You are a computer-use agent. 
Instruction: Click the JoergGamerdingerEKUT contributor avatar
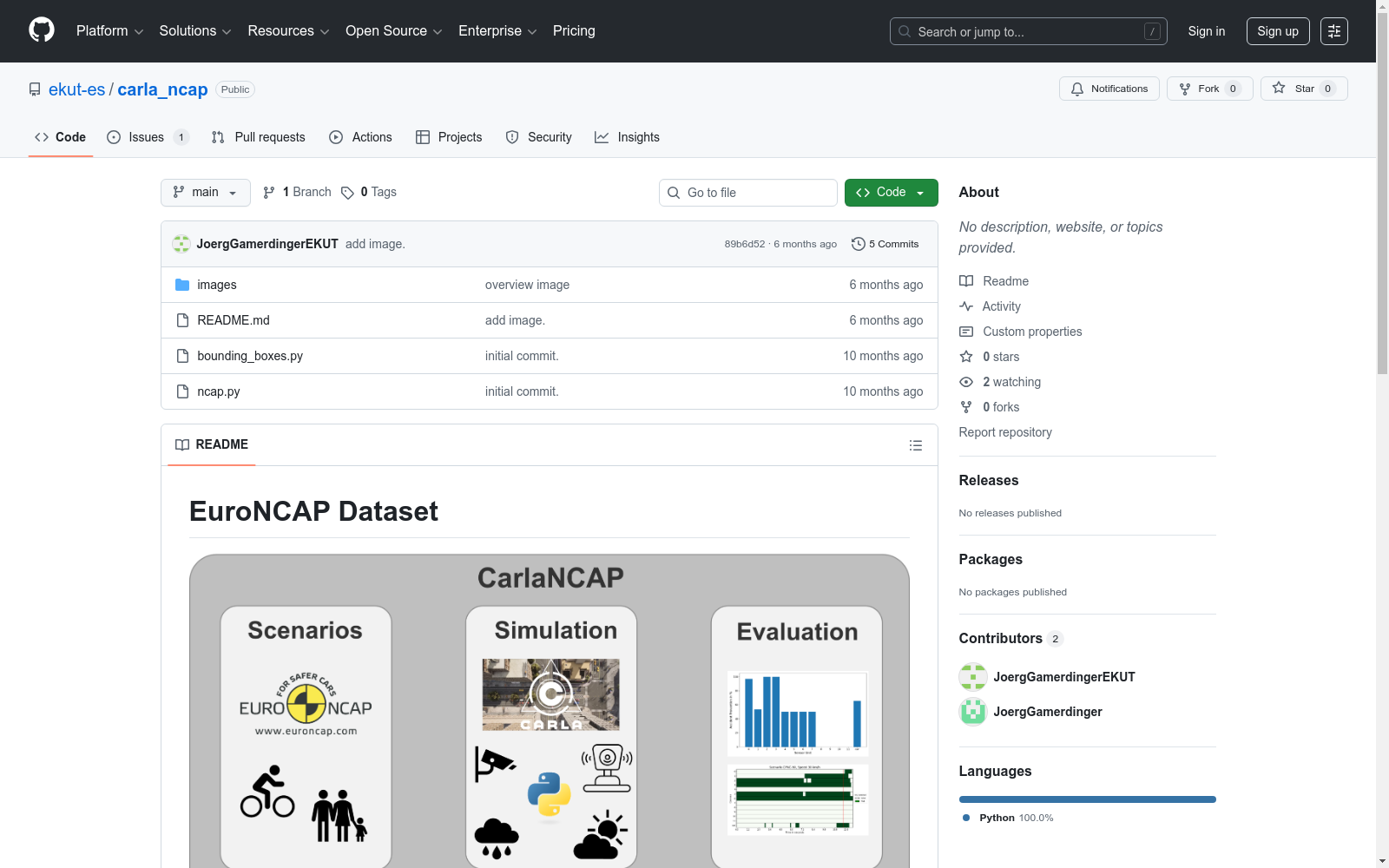(x=973, y=677)
